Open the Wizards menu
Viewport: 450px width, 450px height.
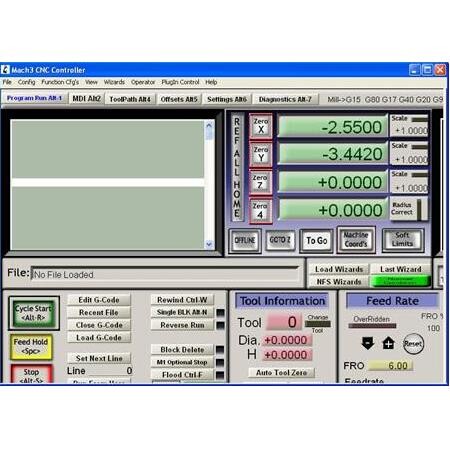[114, 82]
